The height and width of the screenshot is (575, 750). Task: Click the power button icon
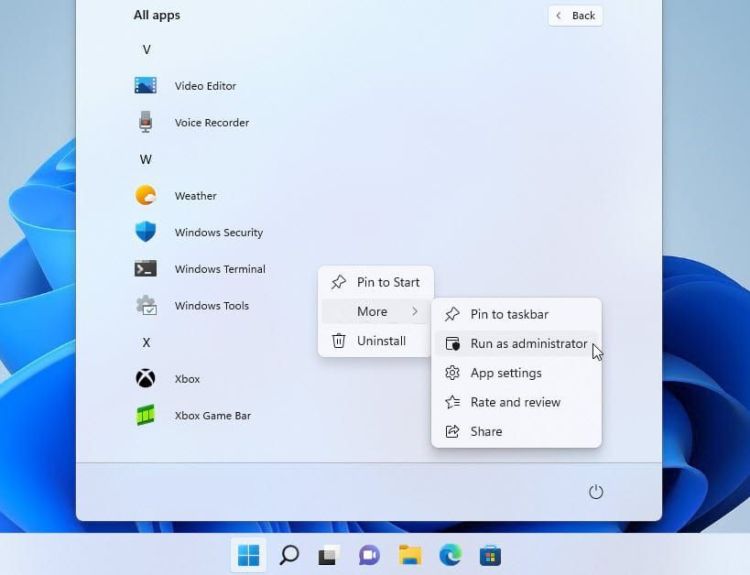[596, 492]
